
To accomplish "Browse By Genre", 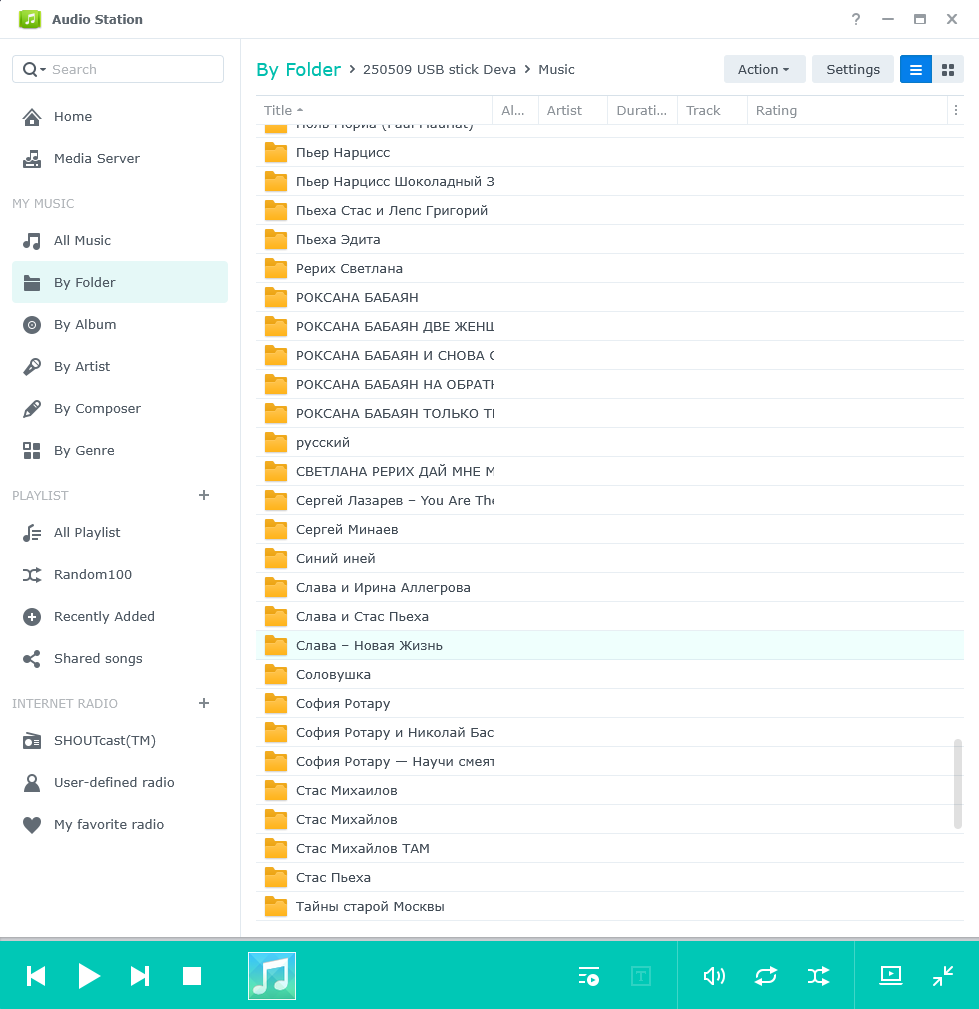I will coord(120,450).
